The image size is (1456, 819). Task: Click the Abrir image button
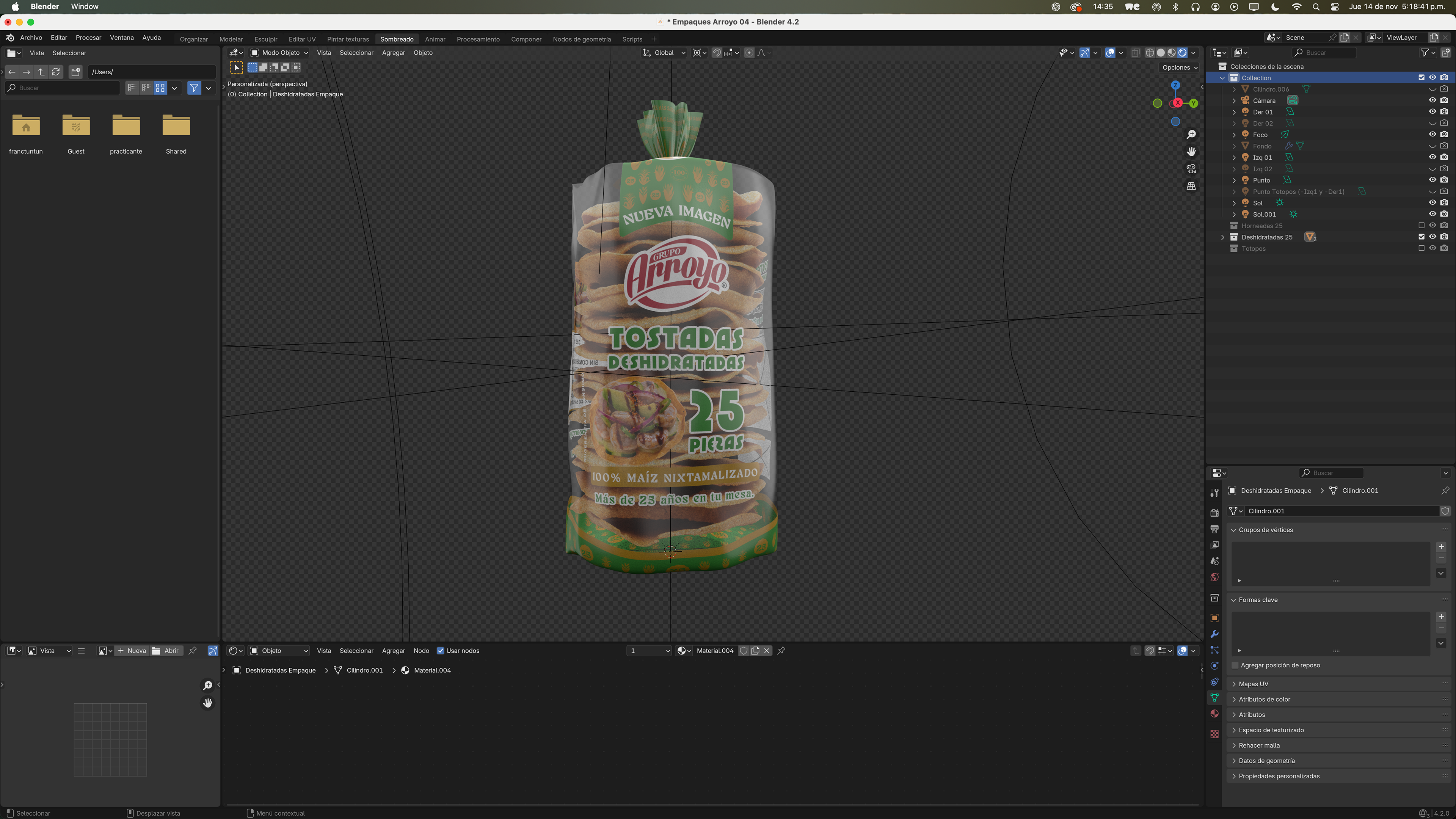166,651
